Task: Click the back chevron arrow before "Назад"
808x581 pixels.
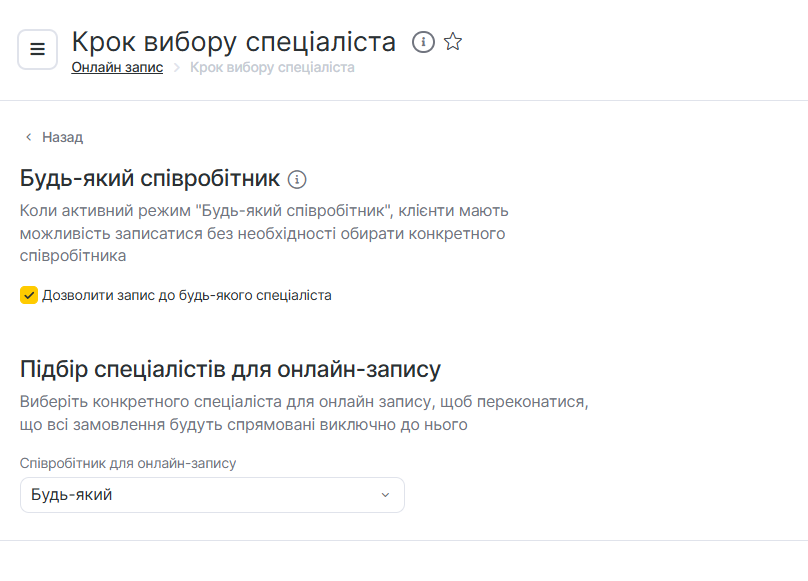Action: click(x=29, y=137)
